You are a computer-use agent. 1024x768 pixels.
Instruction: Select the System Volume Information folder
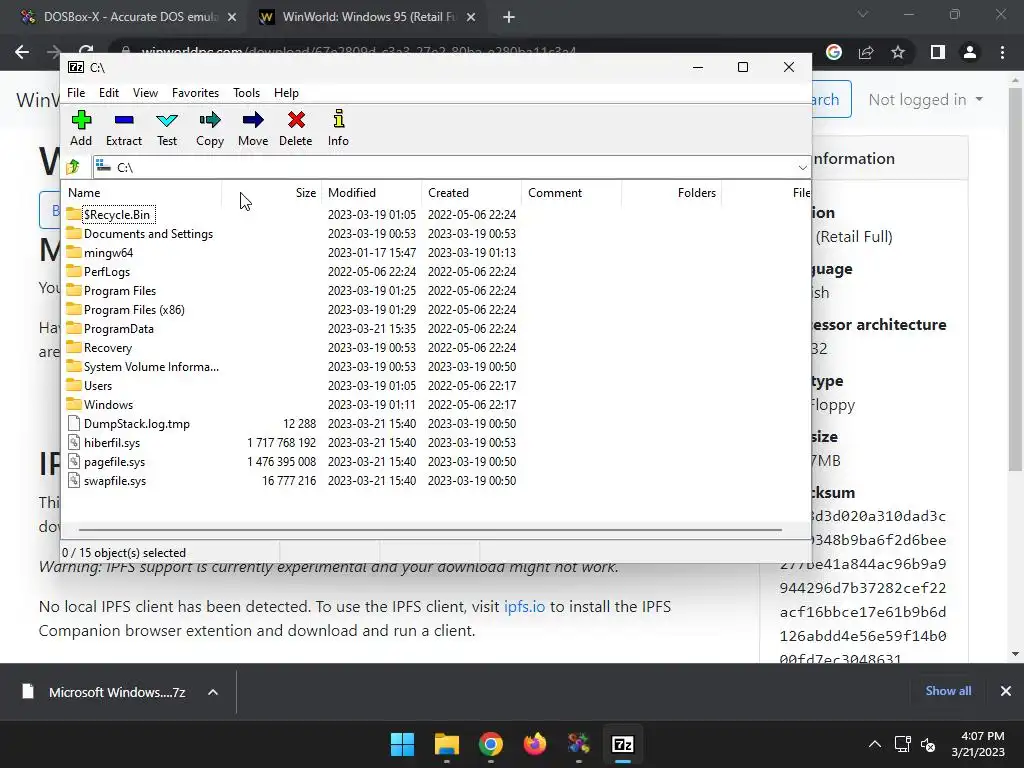[x=151, y=366]
